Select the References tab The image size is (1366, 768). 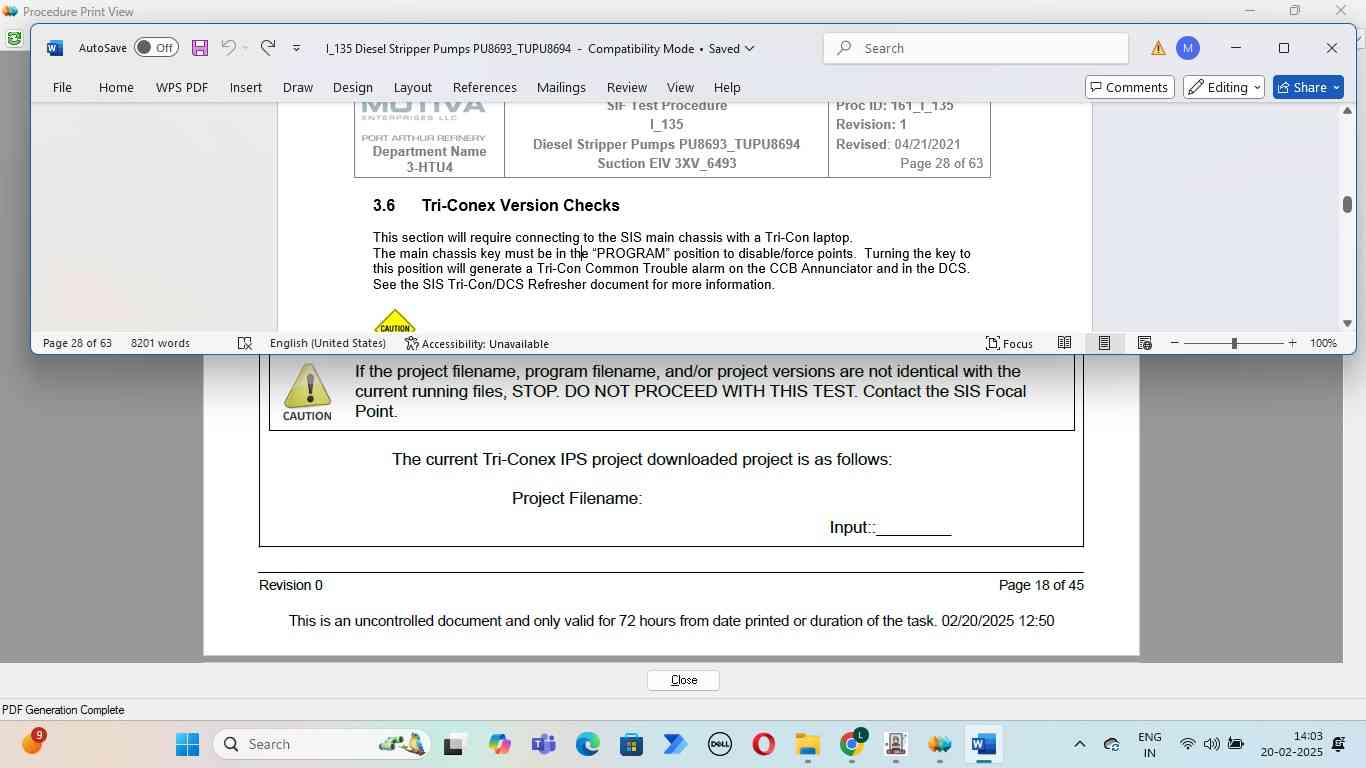pyautogui.click(x=485, y=87)
